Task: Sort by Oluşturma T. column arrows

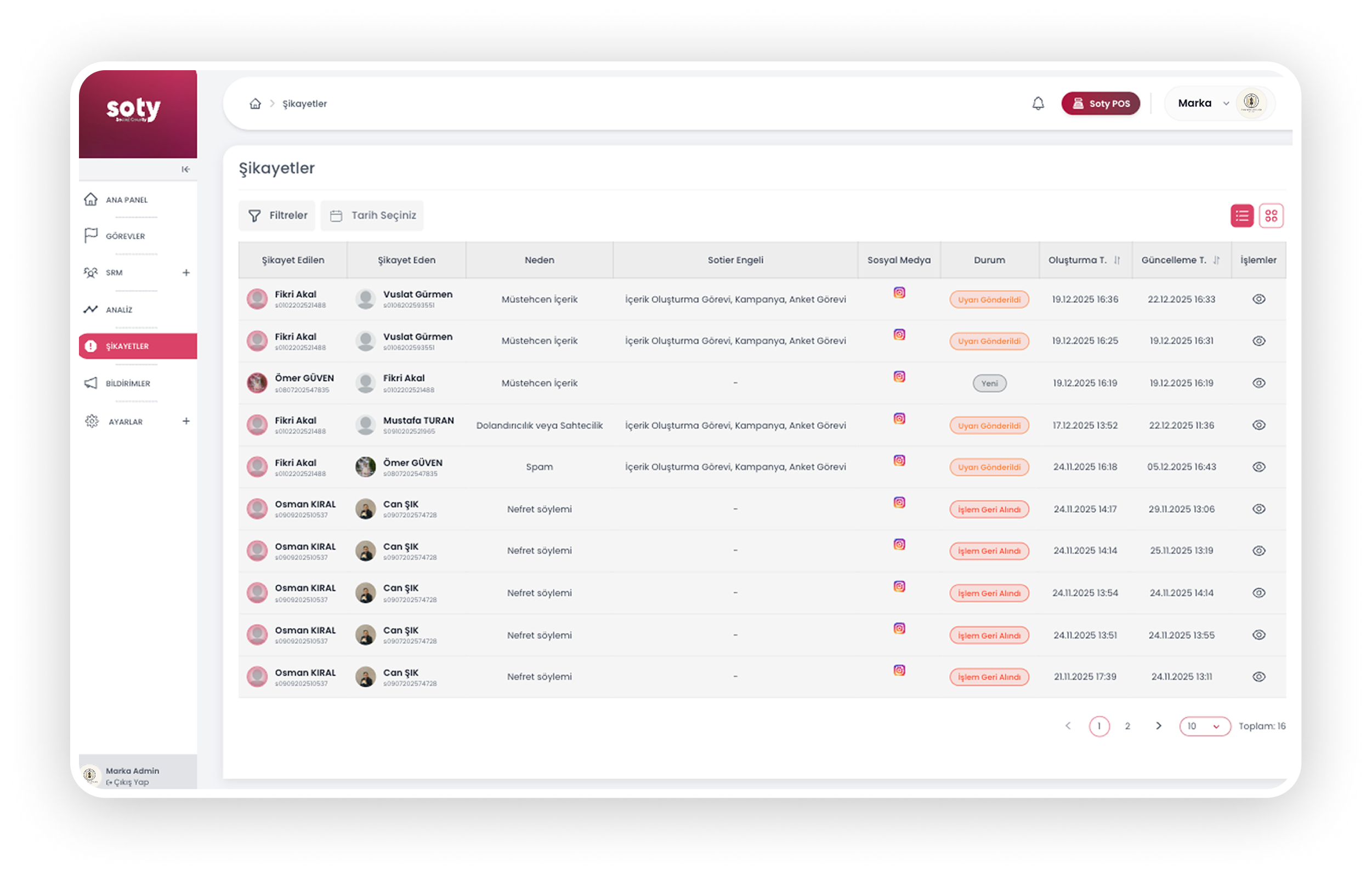Action: (1118, 260)
